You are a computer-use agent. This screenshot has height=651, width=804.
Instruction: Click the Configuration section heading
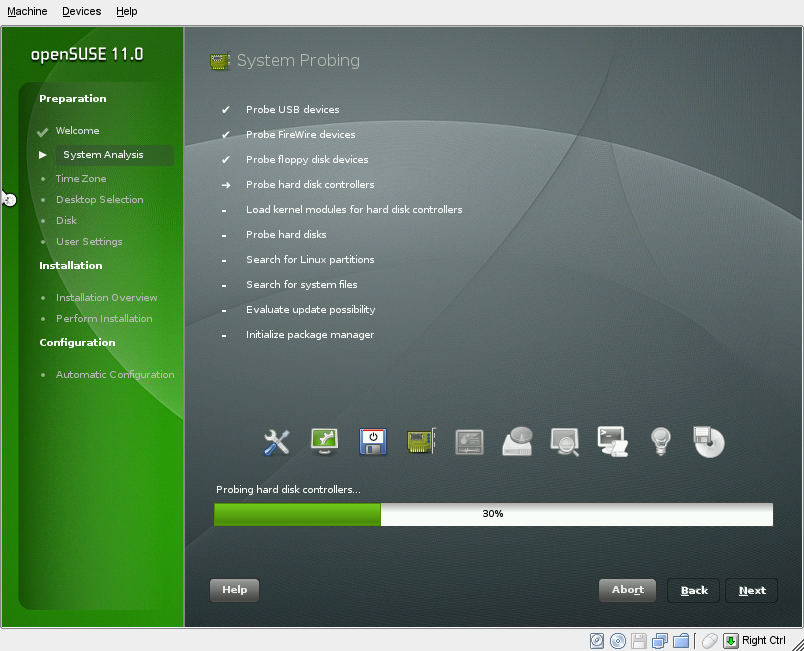click(x=77, y=342)
